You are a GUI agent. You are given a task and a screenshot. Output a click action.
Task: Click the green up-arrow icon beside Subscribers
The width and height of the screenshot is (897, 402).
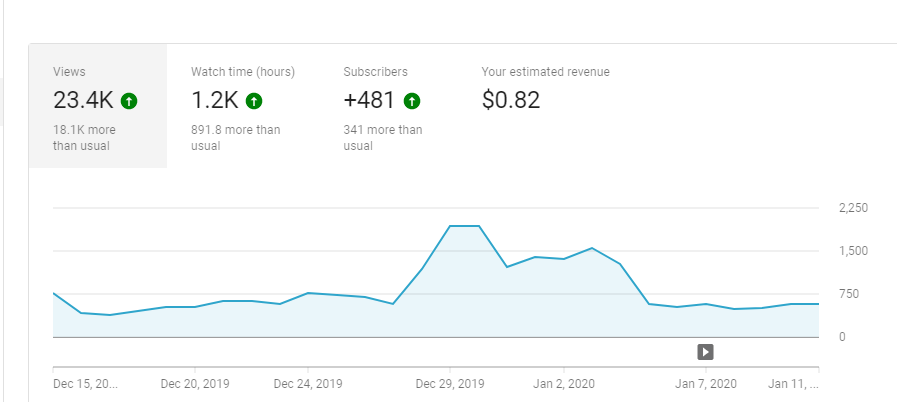point(412,102)
